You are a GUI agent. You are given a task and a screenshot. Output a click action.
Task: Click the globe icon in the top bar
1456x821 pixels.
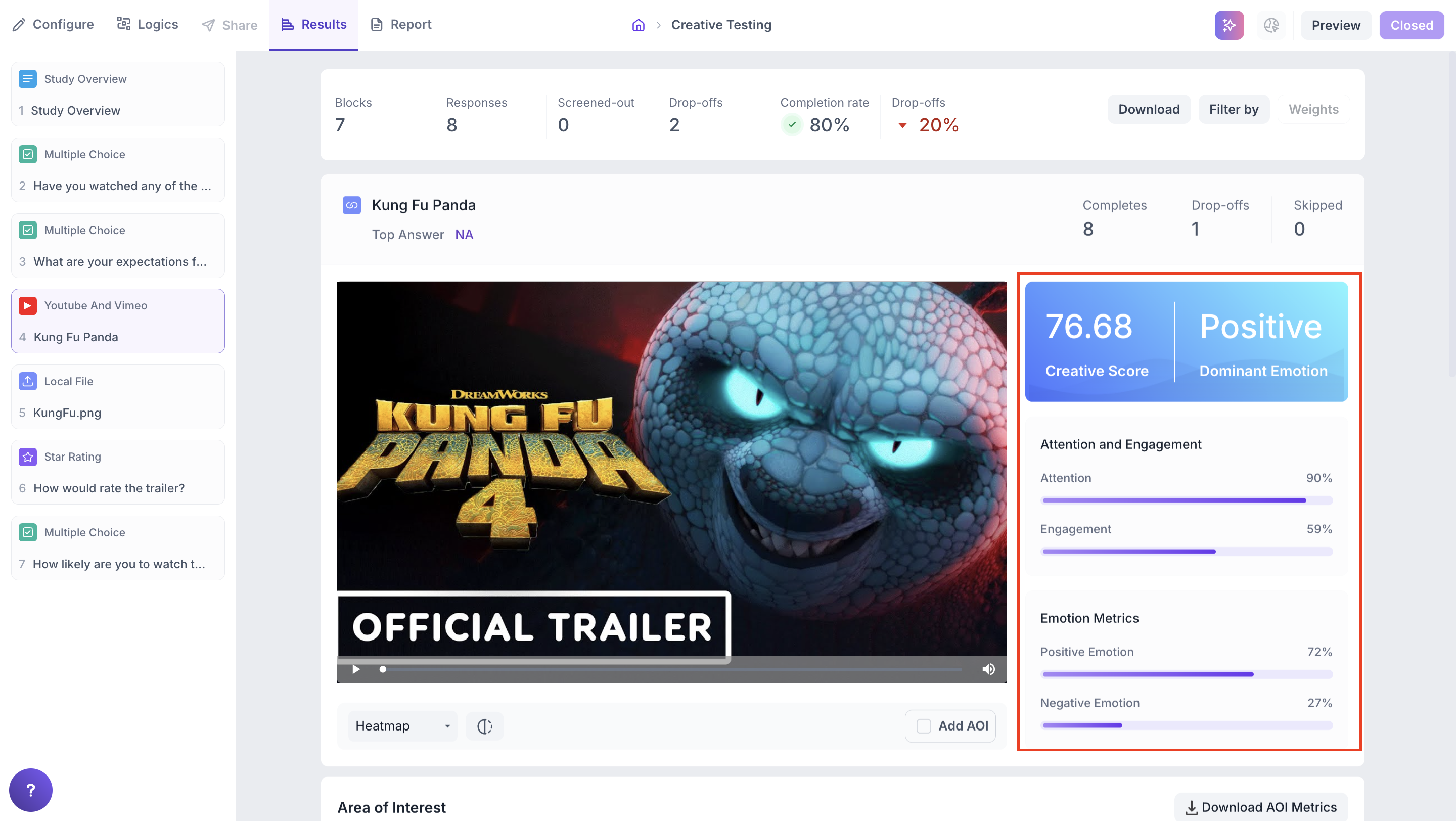click(1271, 25)
